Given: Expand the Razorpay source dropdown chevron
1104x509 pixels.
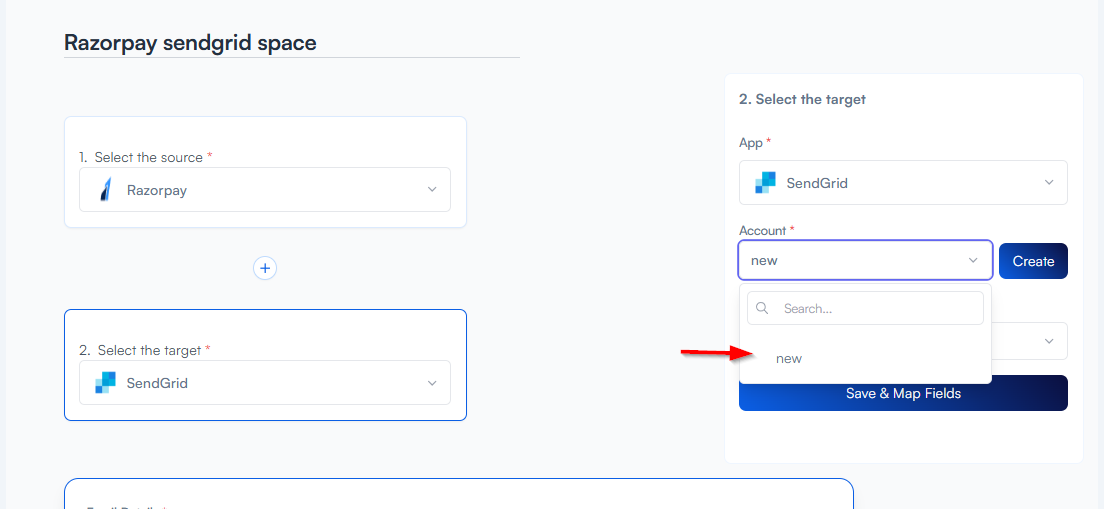Looking at the screenshot, I should 432,190.
